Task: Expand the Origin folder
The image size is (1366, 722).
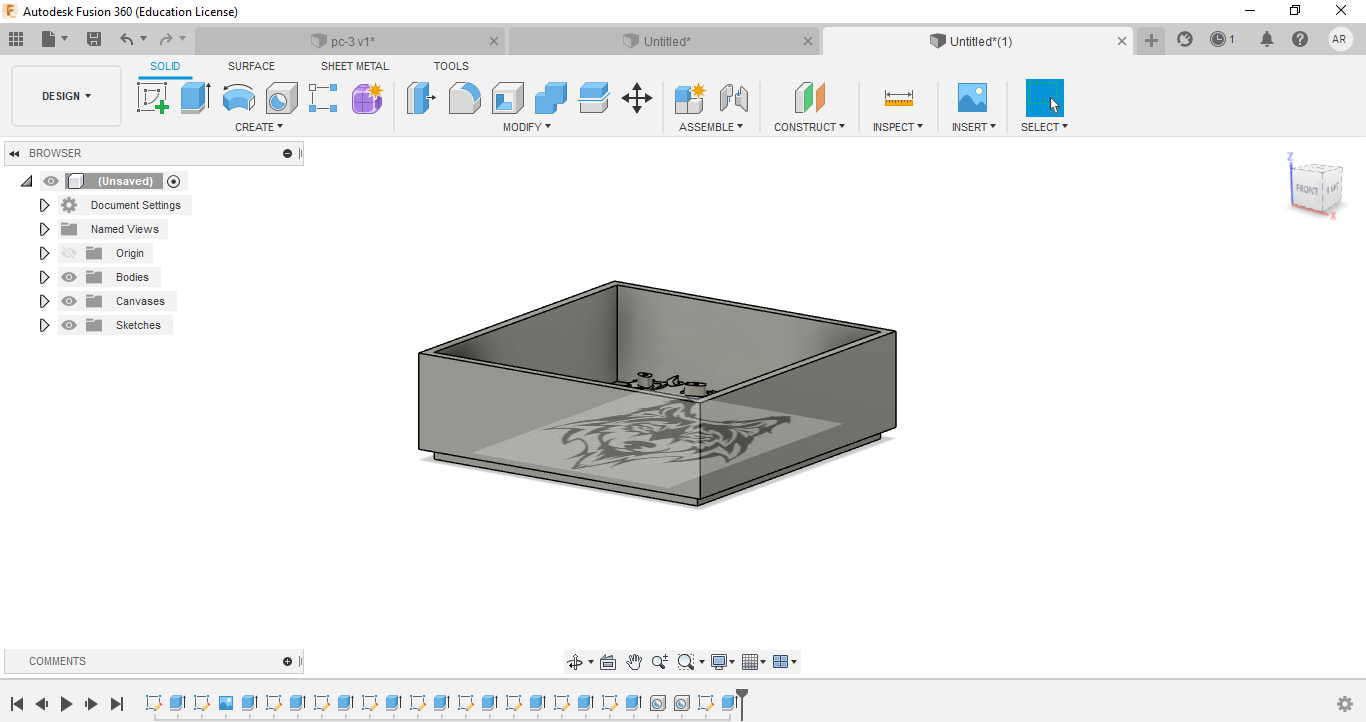Action: [44, 253]
